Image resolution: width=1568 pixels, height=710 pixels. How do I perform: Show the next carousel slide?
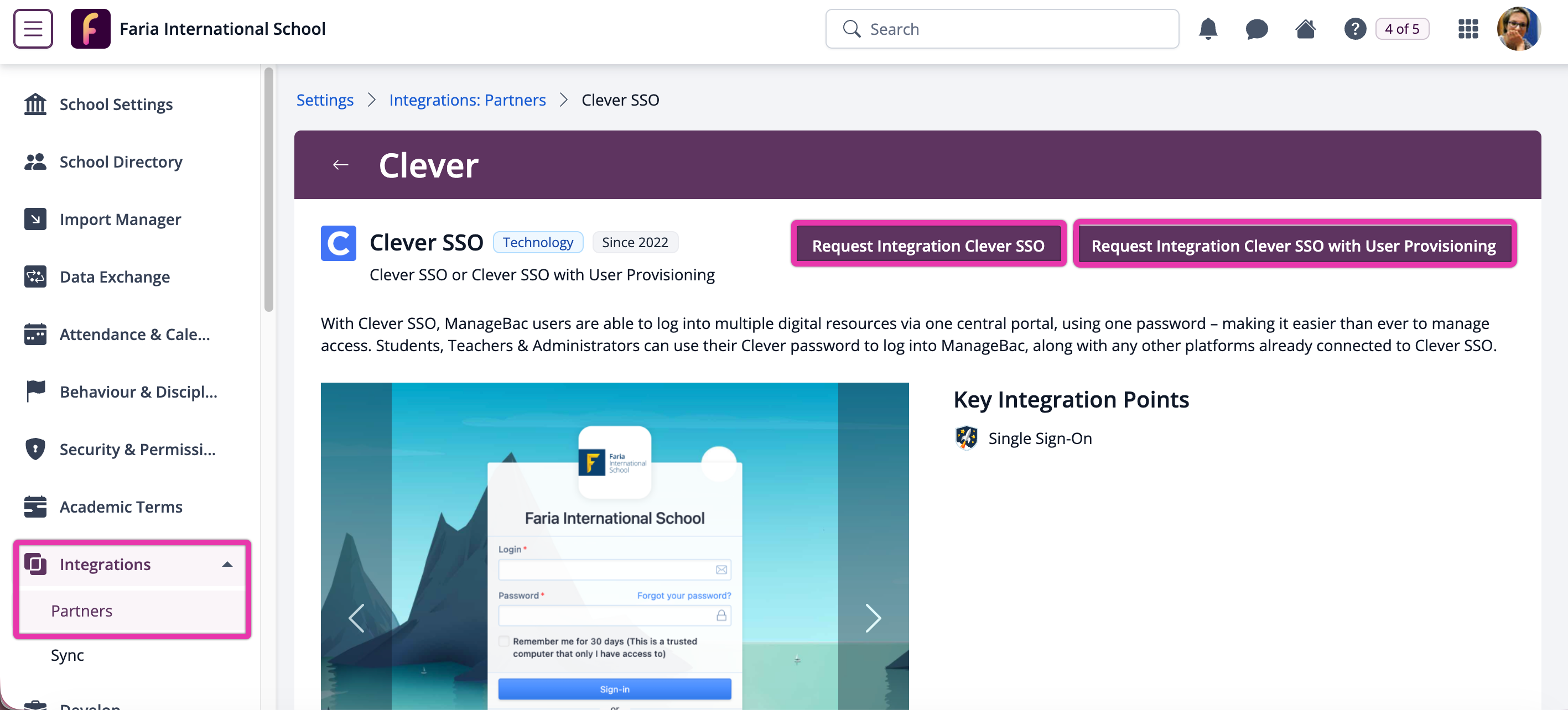point(873,618)
